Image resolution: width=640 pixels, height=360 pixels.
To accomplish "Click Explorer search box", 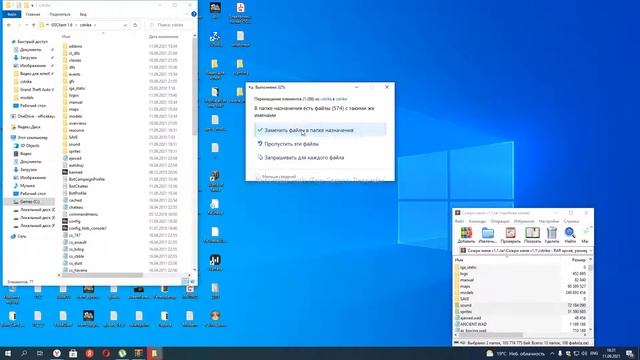I will [169, 25].
